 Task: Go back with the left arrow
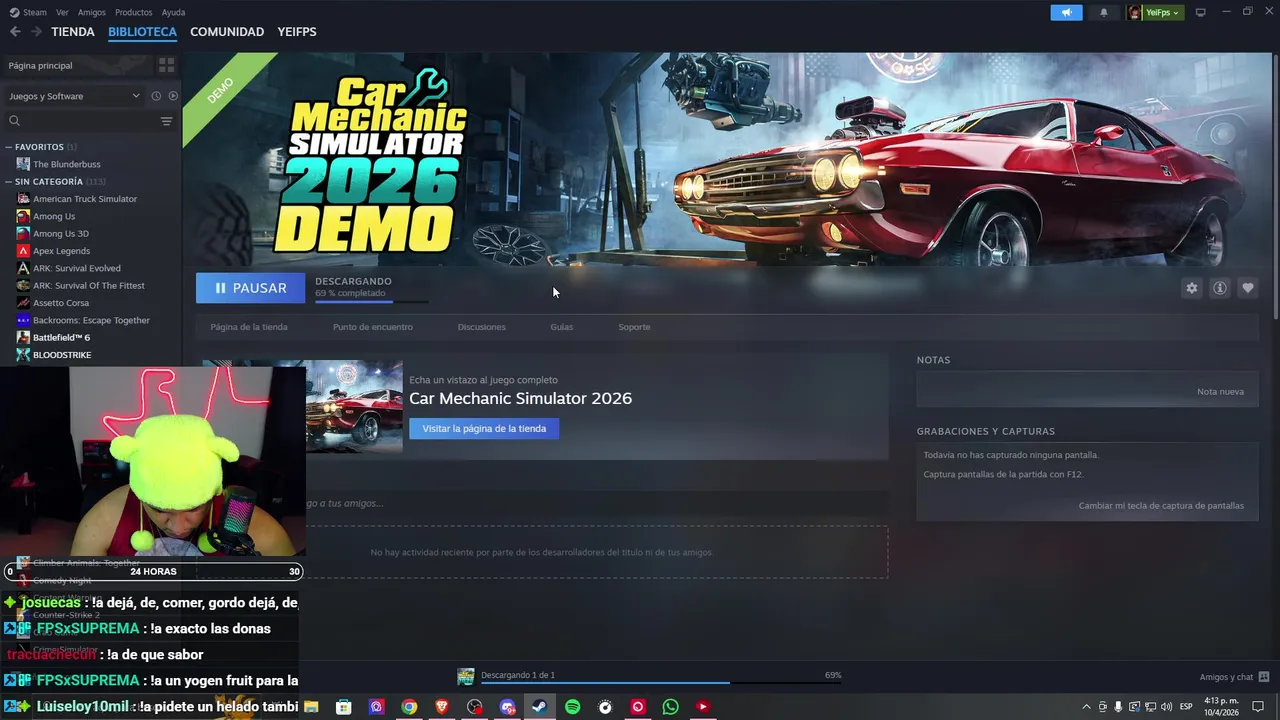15,32
